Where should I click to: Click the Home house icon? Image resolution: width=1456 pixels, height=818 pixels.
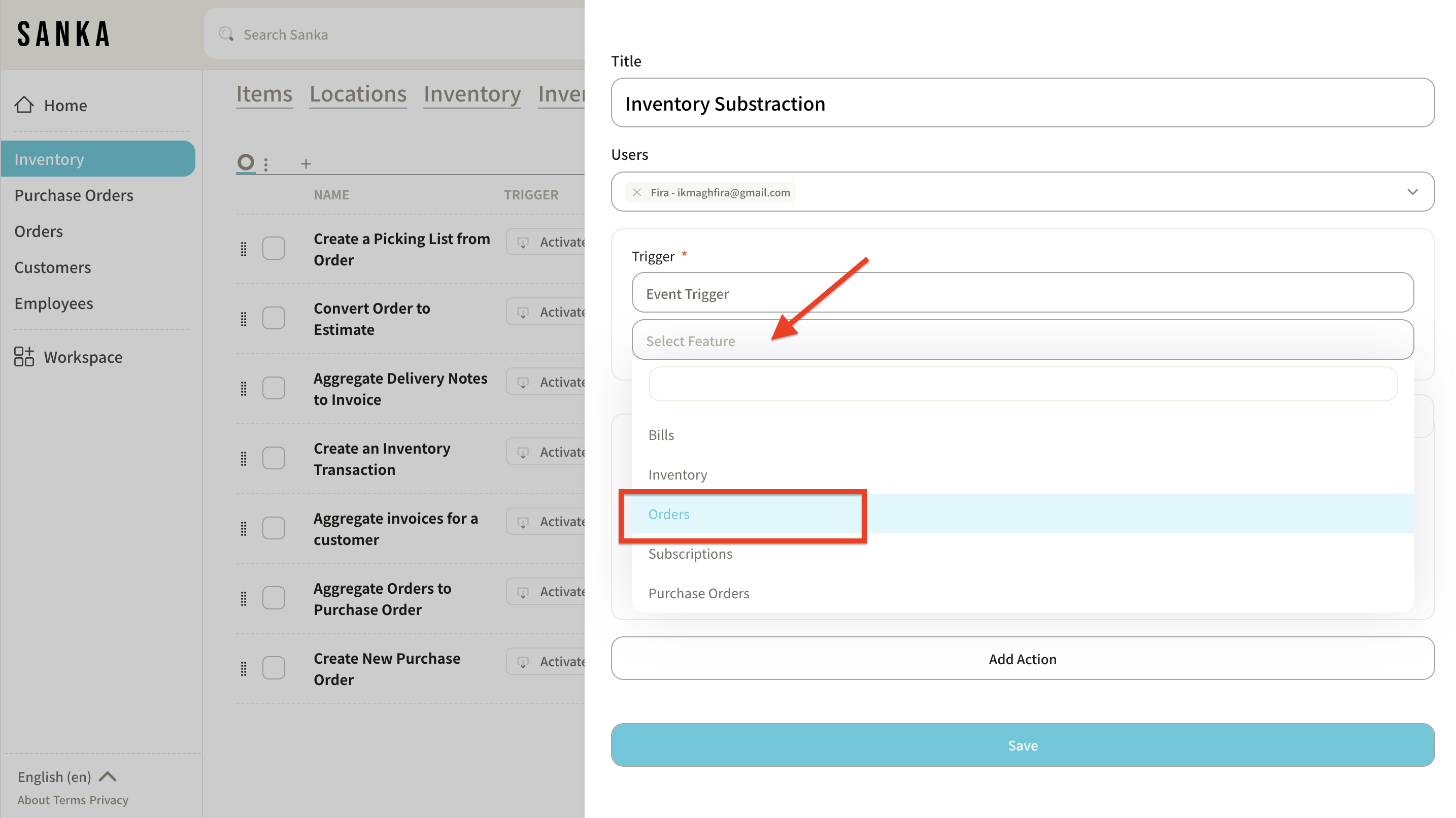click(x=24, y=105)
